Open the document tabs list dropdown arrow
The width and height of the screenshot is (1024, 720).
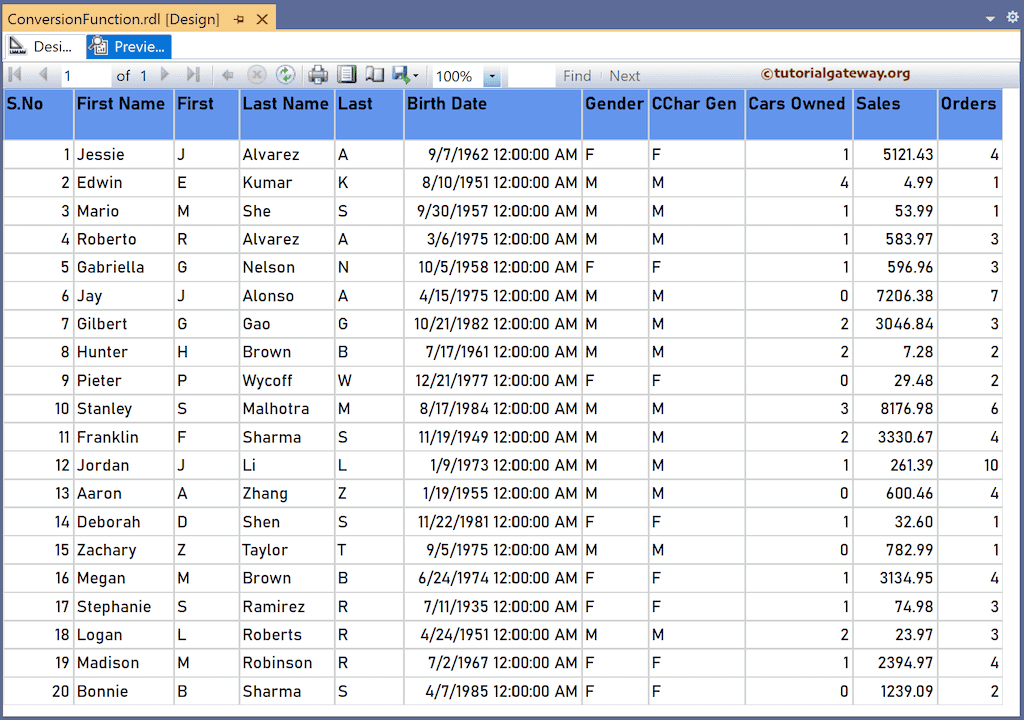[x=990, y=18]
